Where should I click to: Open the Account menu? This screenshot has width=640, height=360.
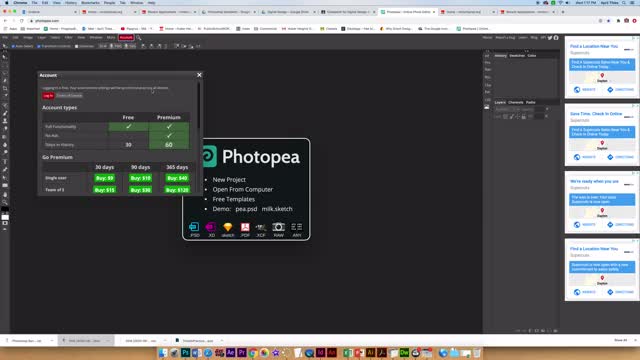coord(126,38)
